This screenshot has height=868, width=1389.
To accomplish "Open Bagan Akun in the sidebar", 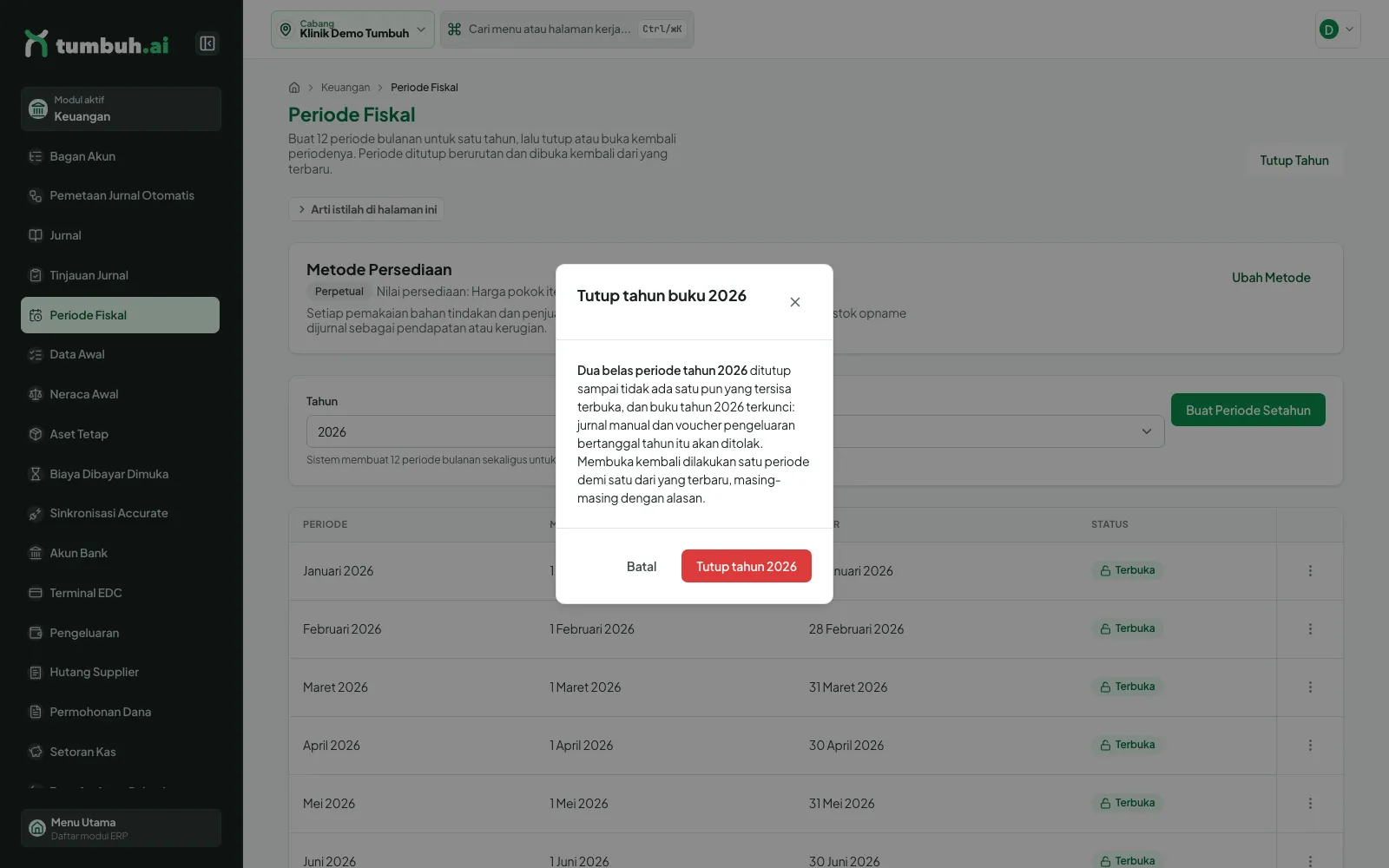I will click(x=120, y=156).
